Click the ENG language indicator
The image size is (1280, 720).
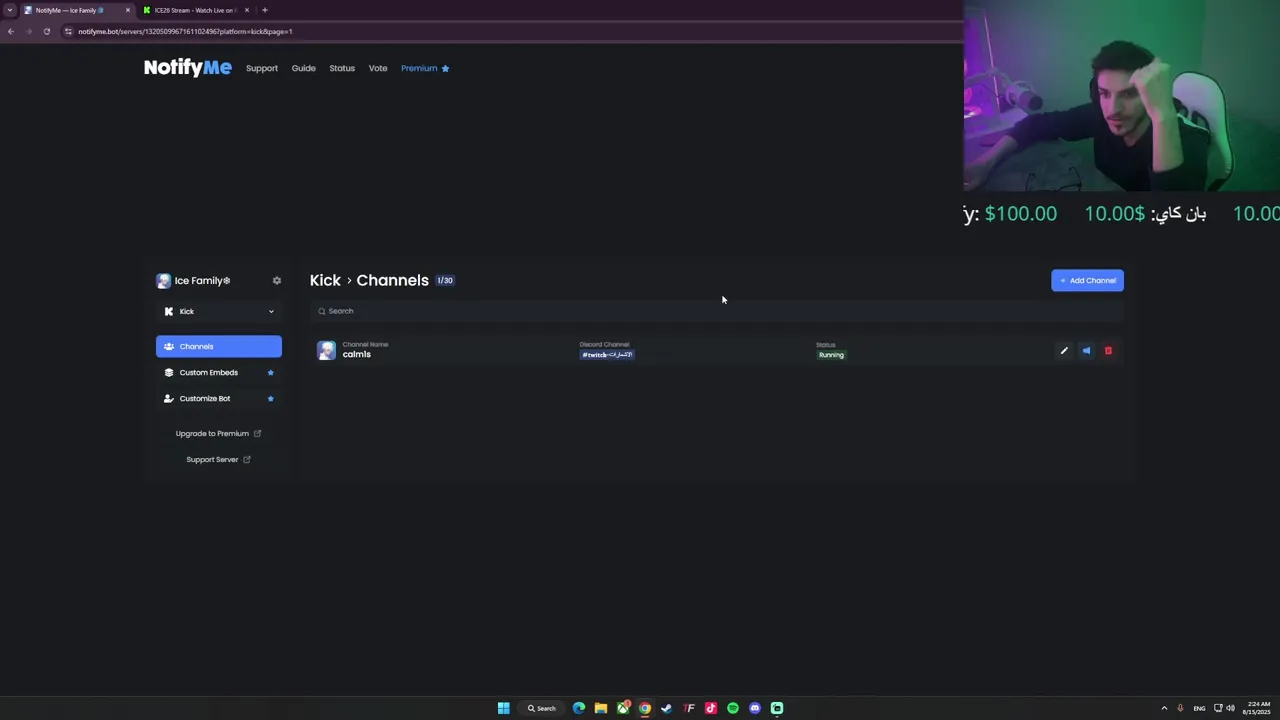coord(1199,708)
